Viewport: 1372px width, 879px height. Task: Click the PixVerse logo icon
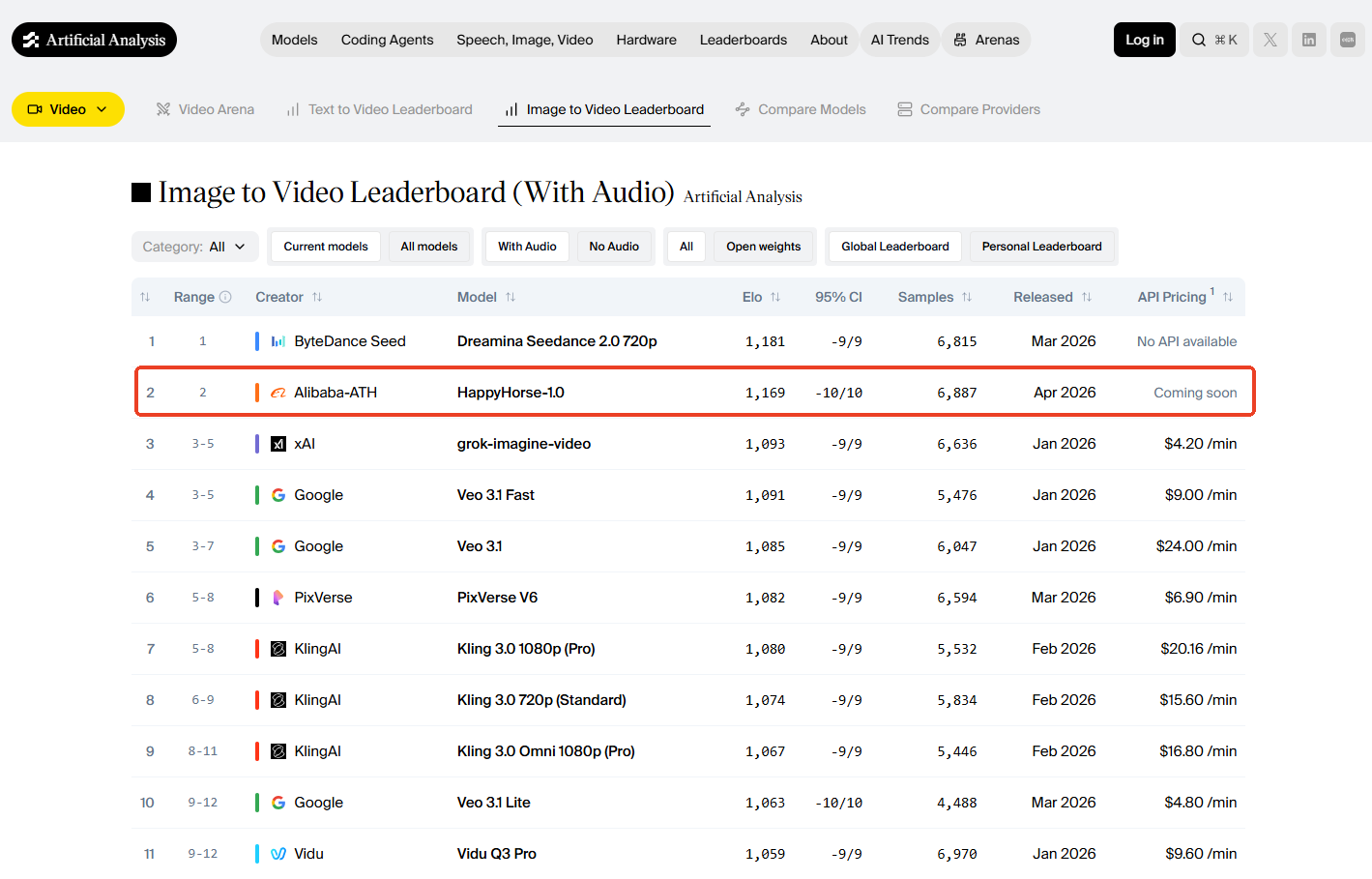tap(278, 598)
